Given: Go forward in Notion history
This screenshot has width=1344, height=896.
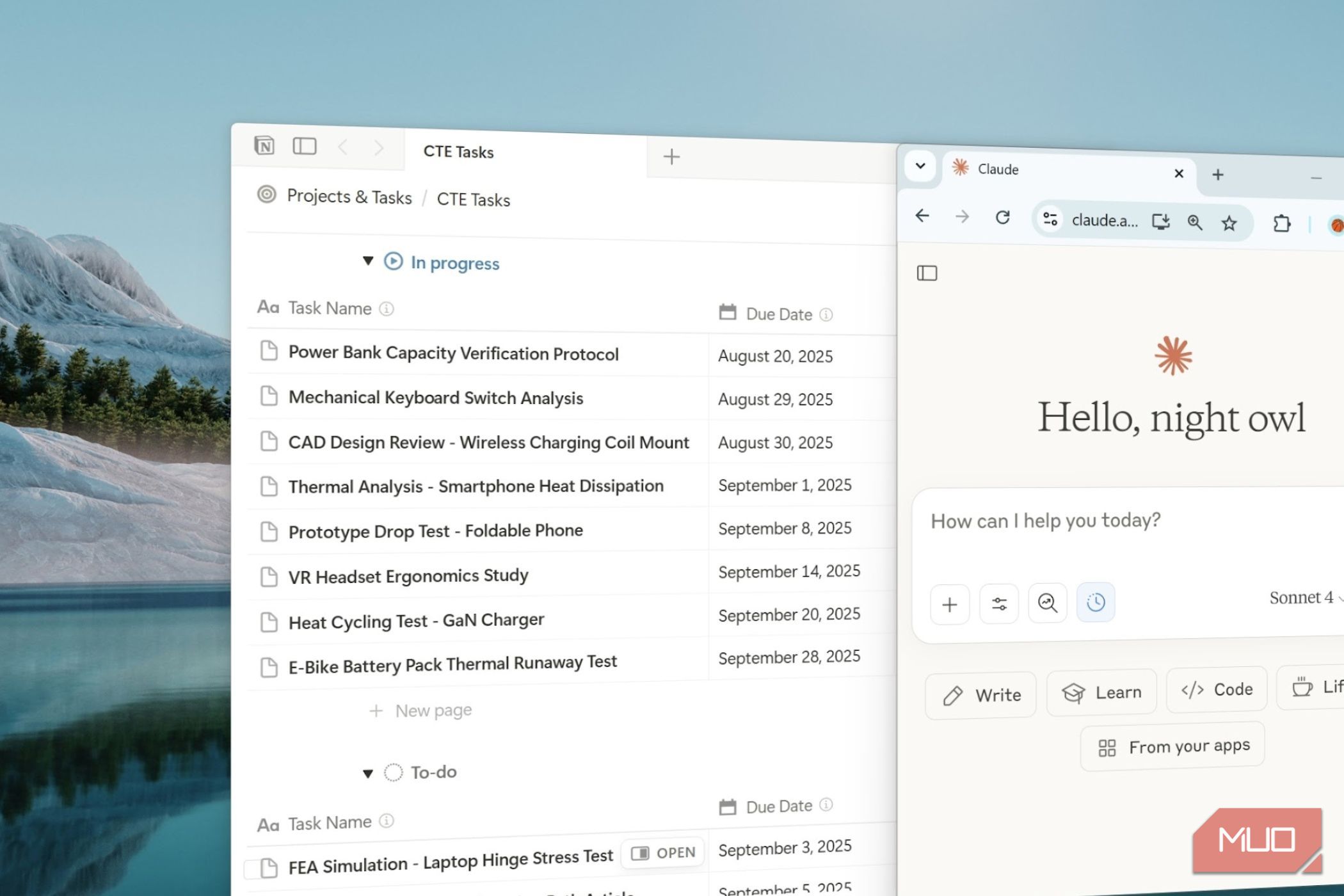Looking at the screenshot, I should point(379,148).
